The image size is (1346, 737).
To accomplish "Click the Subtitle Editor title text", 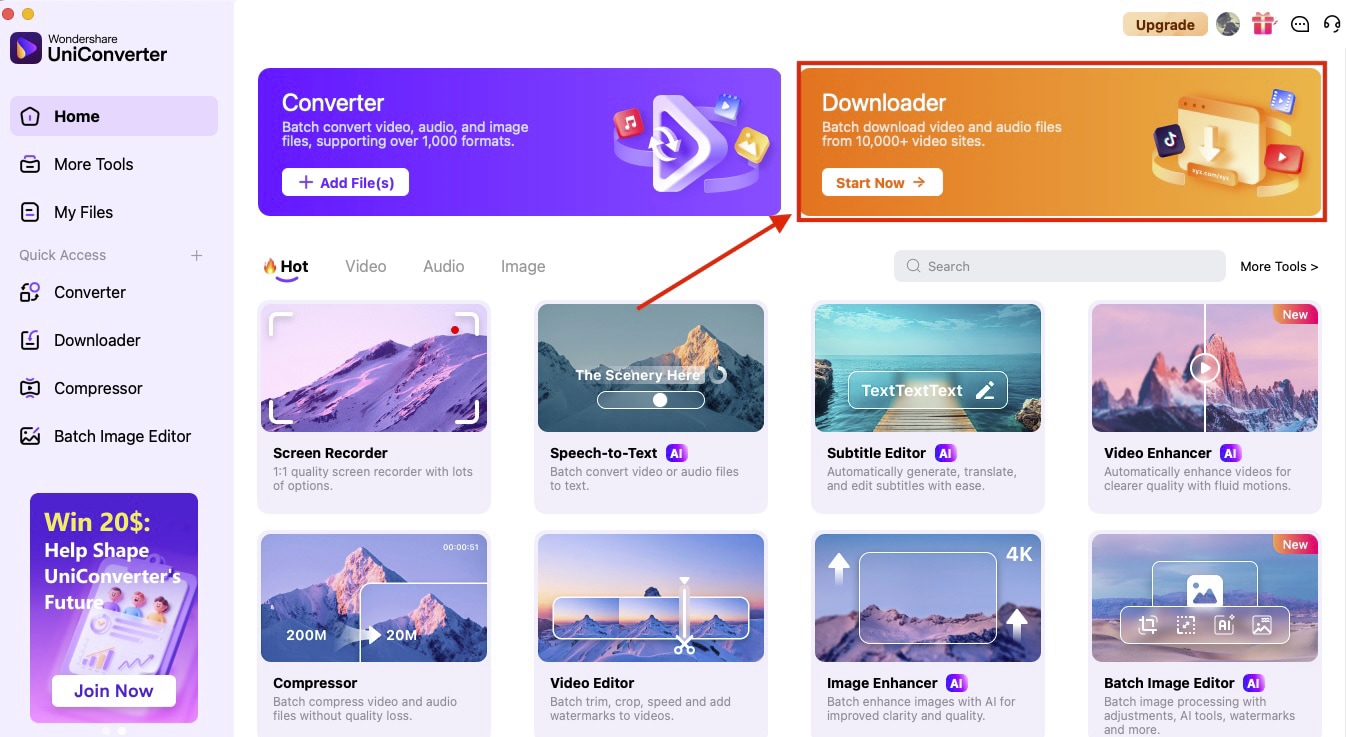I will click(877, 453).
